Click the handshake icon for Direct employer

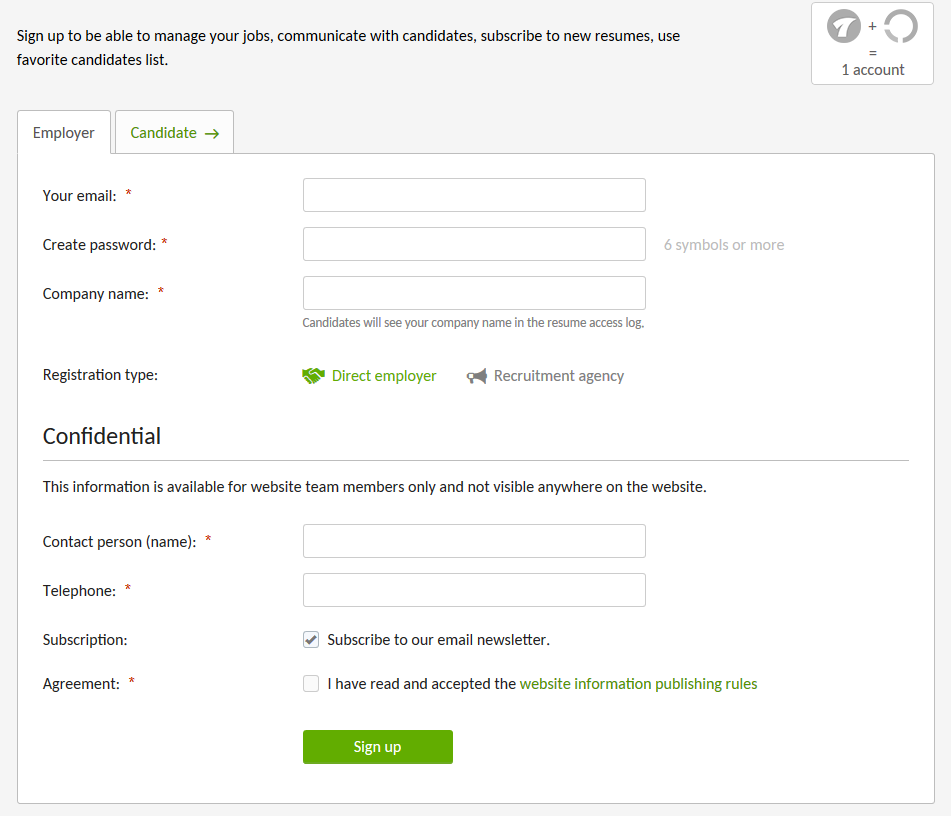[x=313, y=376]
